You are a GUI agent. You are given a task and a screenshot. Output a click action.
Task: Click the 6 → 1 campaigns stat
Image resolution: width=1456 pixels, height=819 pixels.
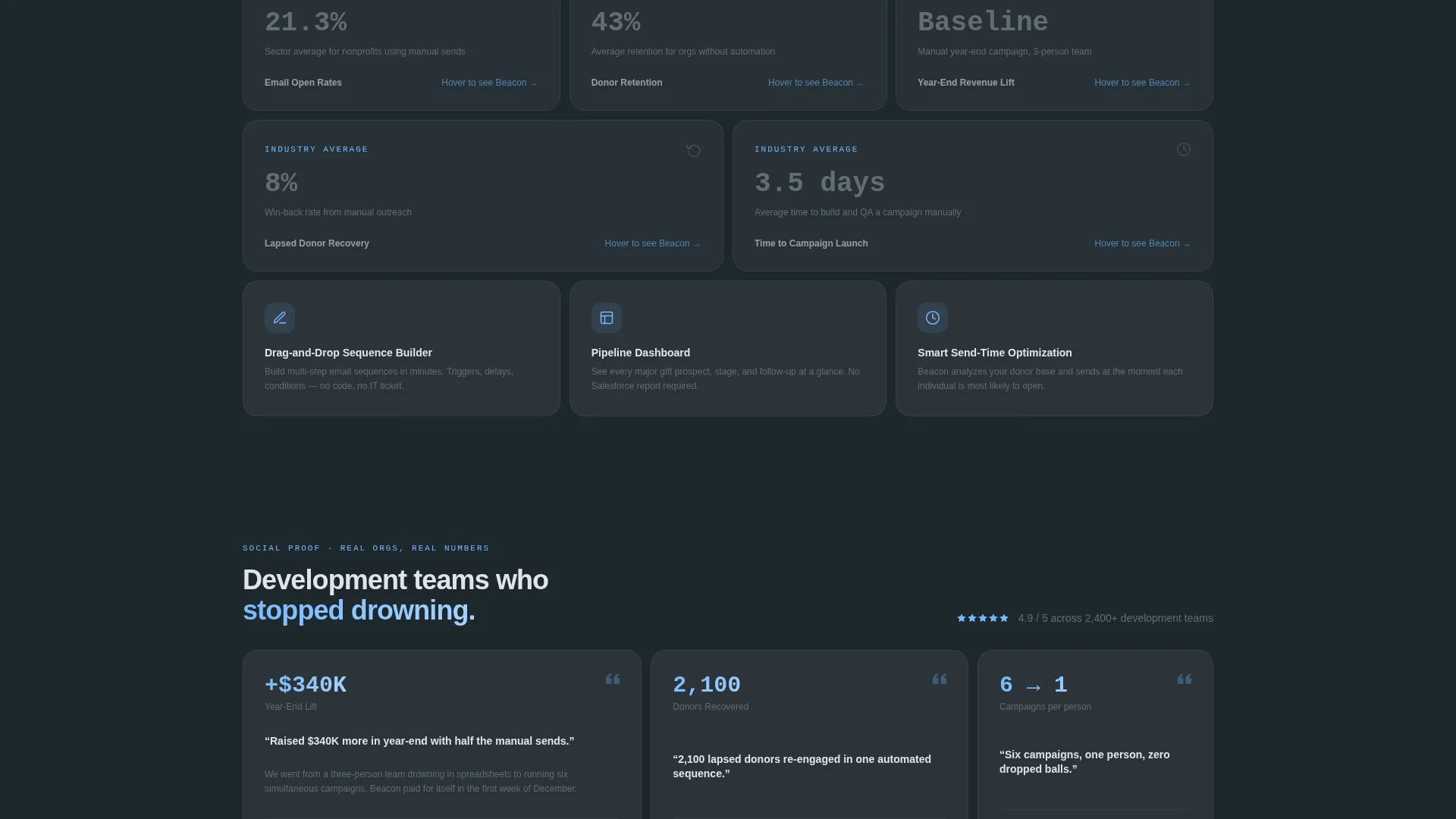click(1034, 685)
